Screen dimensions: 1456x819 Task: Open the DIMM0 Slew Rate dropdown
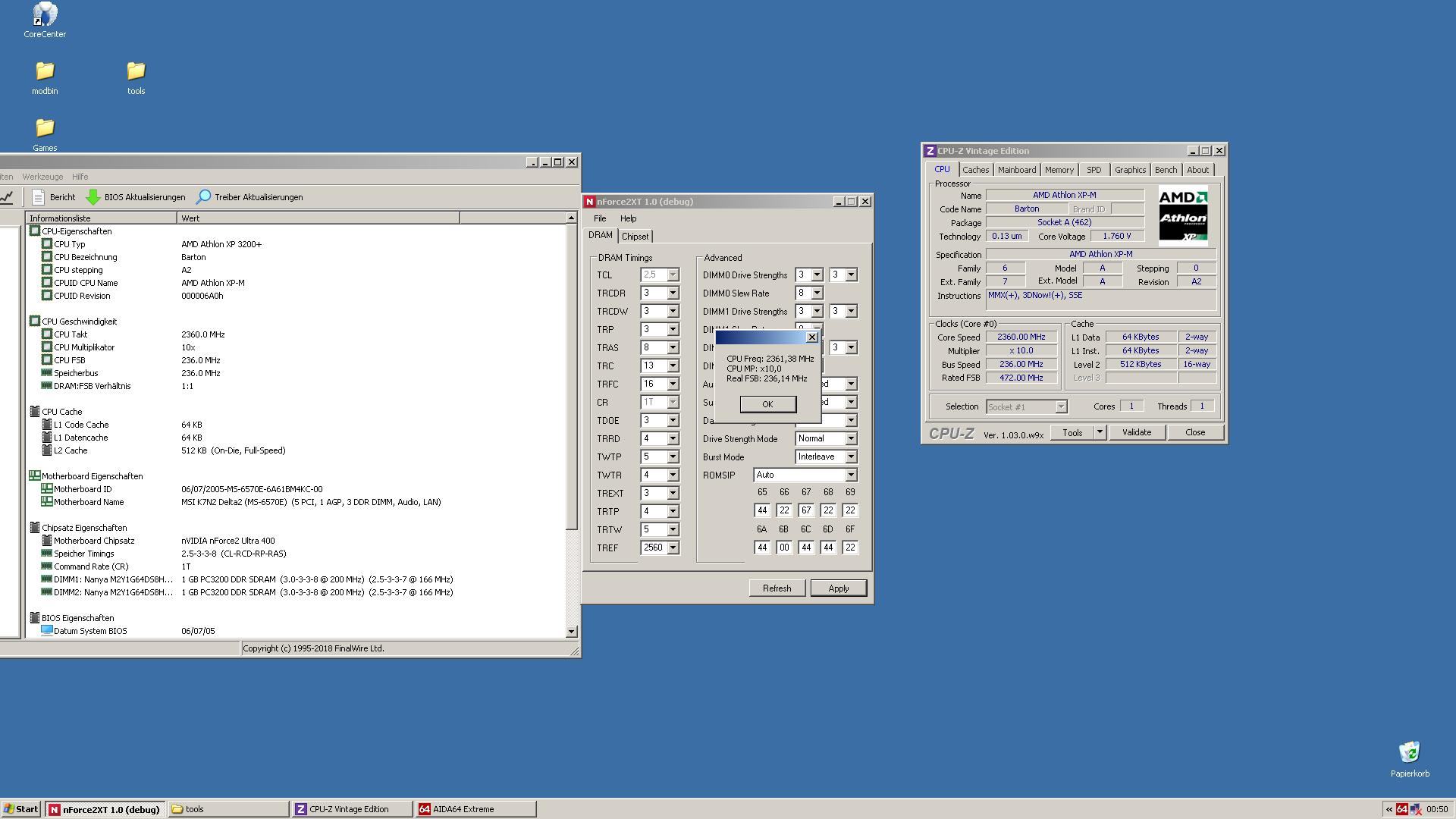[817, 293]
